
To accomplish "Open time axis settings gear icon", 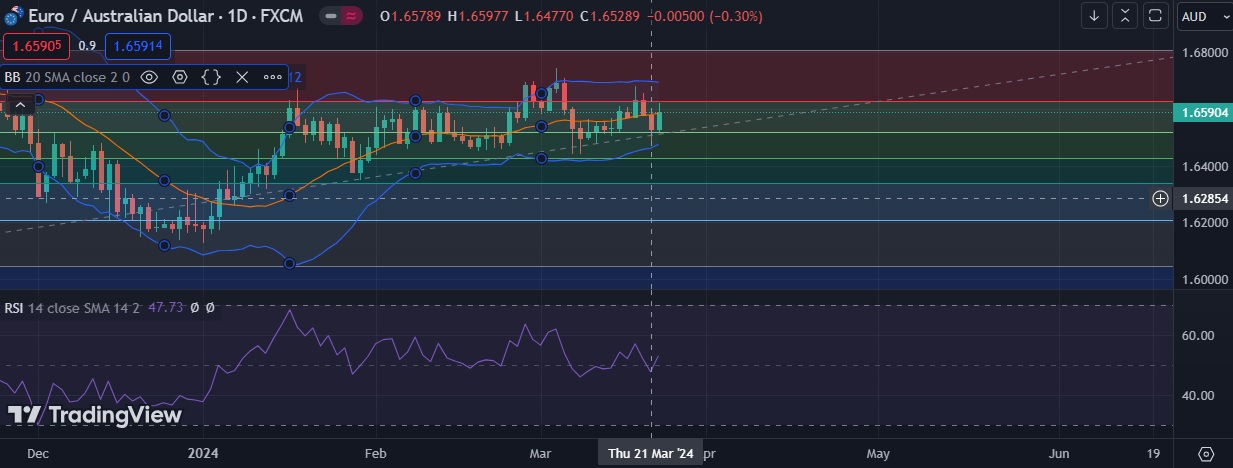I will 1205,453.
